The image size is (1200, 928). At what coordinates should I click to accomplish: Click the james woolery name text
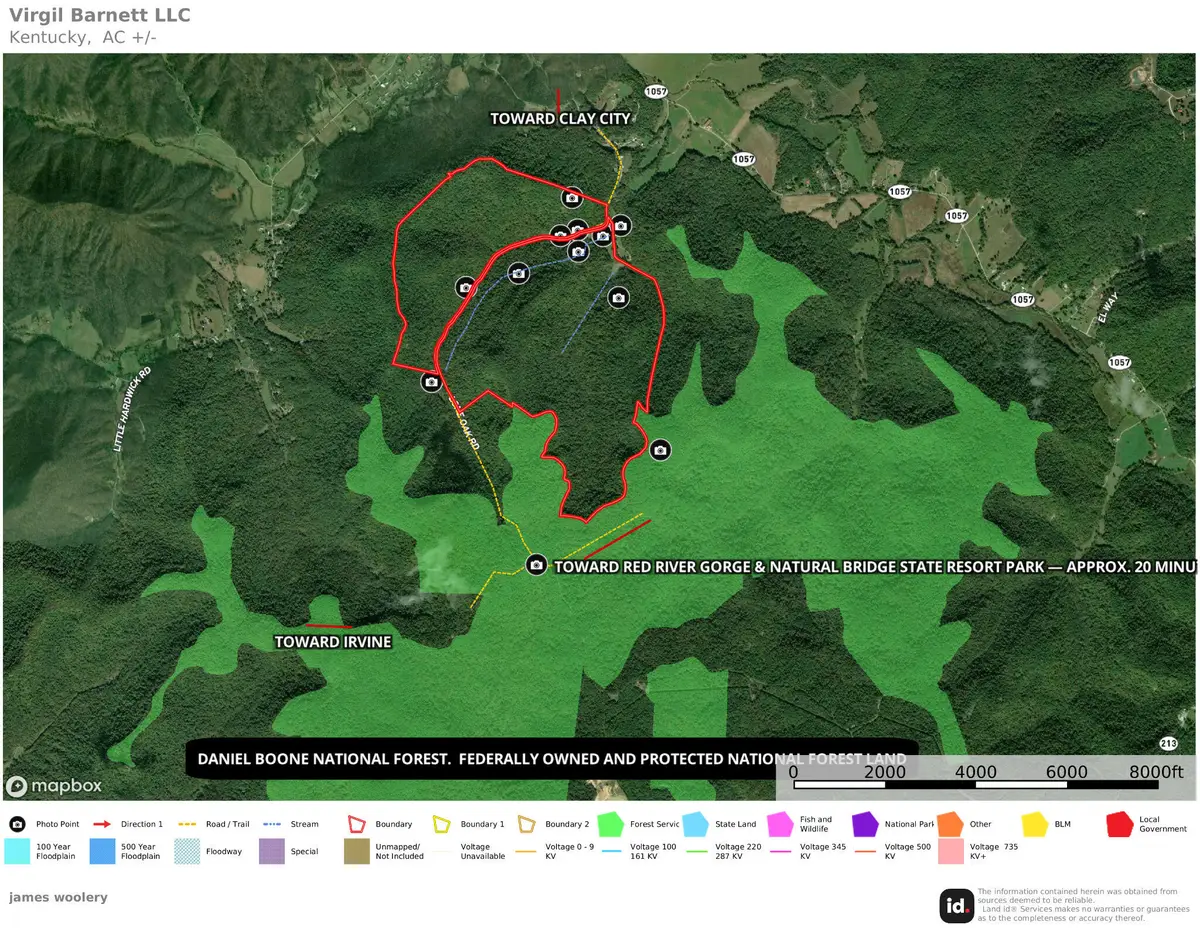click(58, 897)
